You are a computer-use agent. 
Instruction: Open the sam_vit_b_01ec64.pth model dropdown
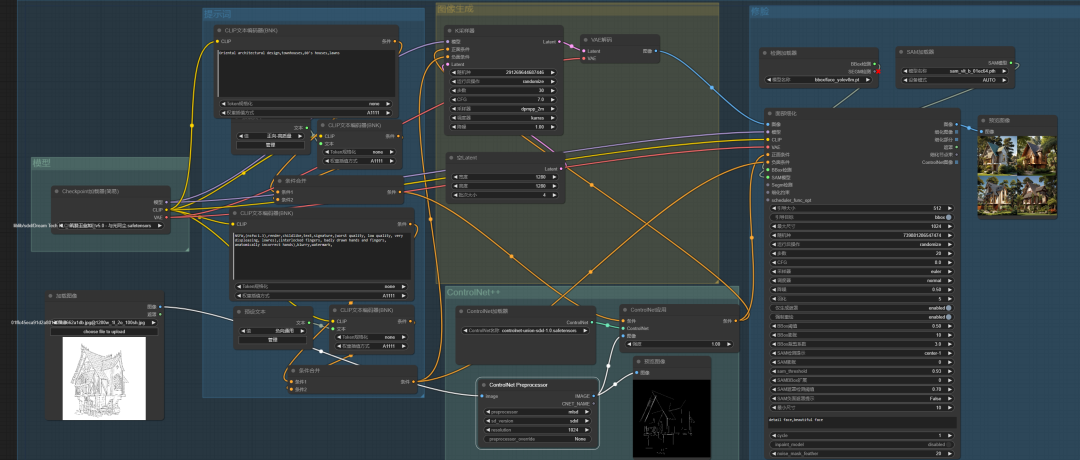[955, 70]
